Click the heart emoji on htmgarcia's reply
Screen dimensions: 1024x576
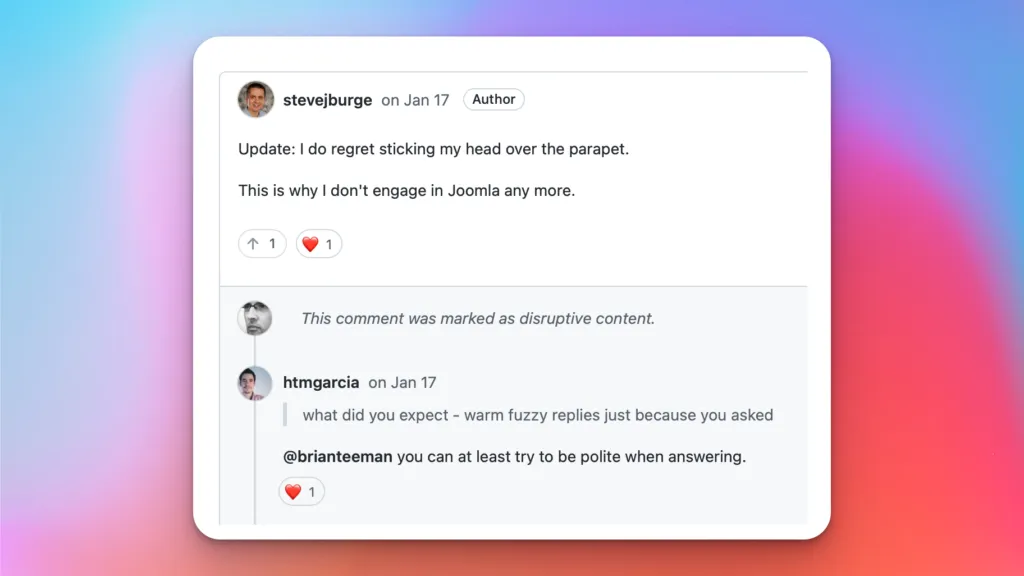pos(292,491)
